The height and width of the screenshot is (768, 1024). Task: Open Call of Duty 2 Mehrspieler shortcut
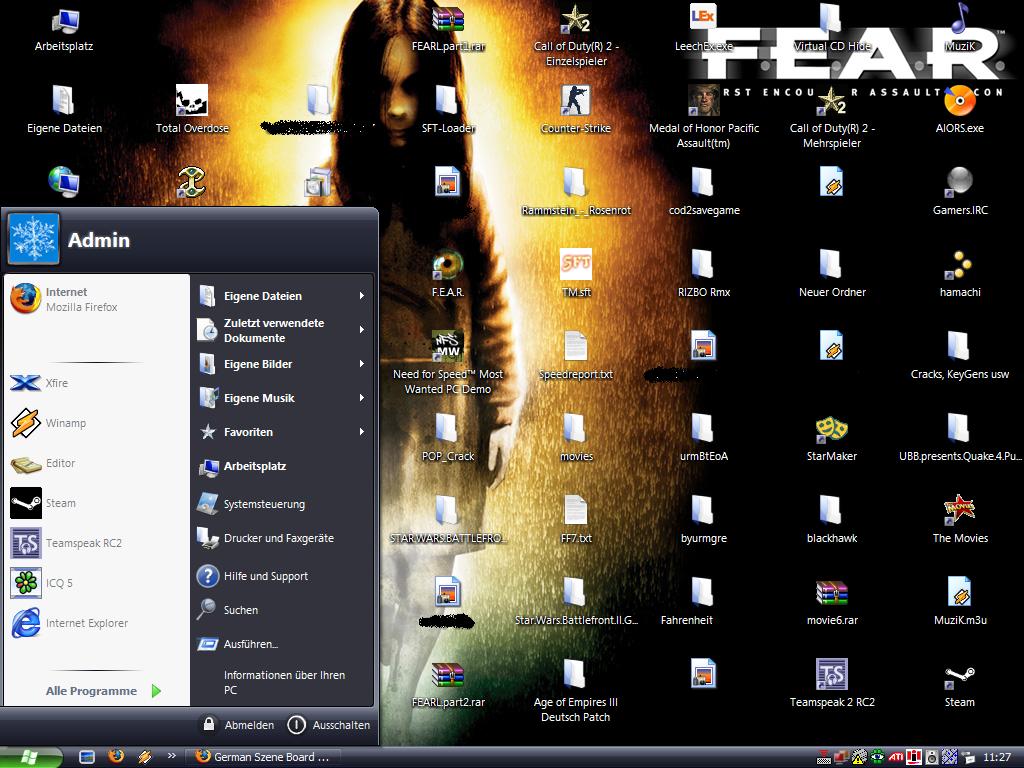tap(832, 118)
